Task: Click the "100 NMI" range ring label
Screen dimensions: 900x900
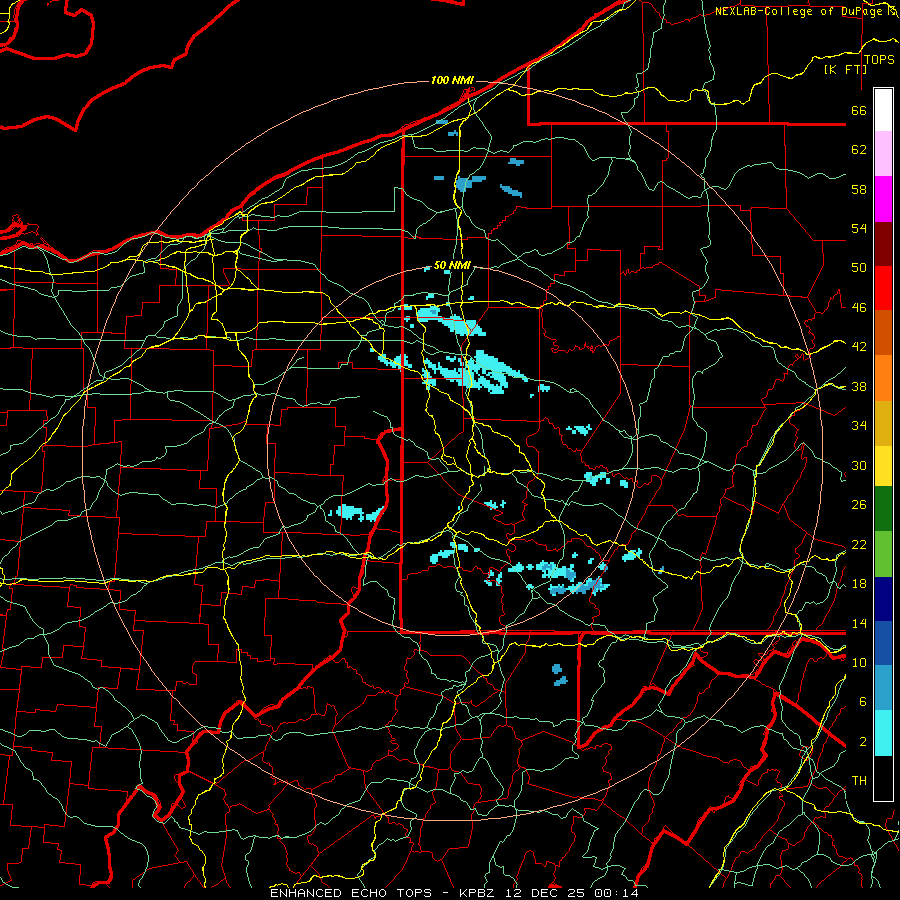Action: (x=452, y=80)
